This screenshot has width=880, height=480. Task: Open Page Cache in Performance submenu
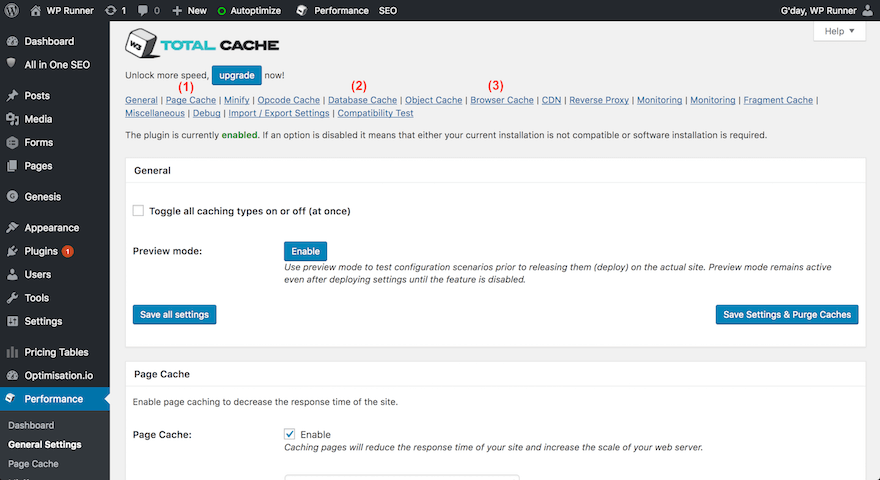[x=33, y=464]
